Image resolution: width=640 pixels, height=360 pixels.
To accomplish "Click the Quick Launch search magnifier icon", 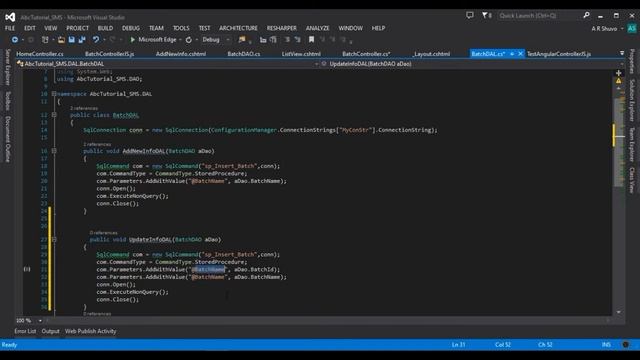I will [587, 15].
